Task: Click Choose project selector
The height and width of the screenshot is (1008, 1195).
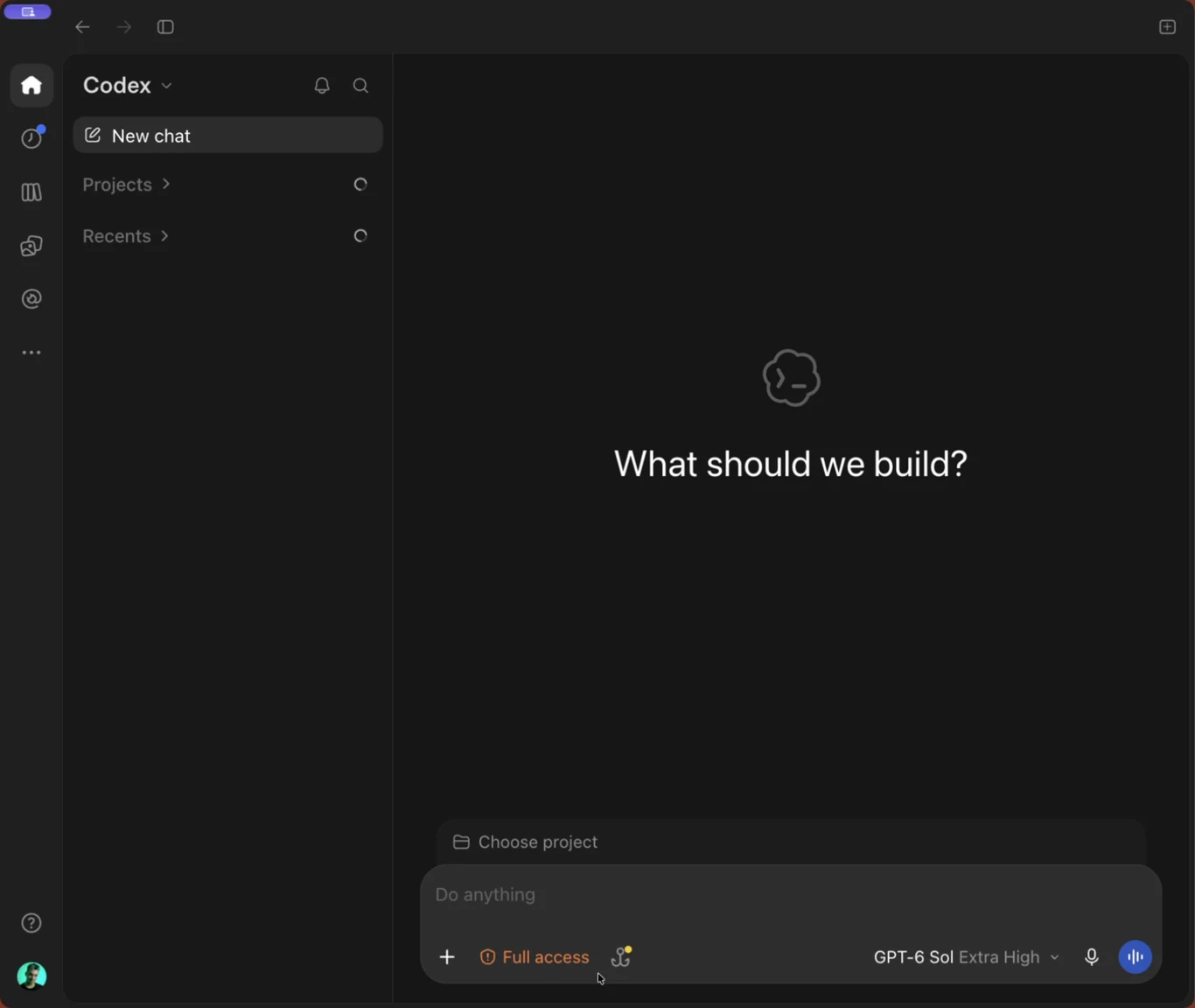Action: [525, 842]
